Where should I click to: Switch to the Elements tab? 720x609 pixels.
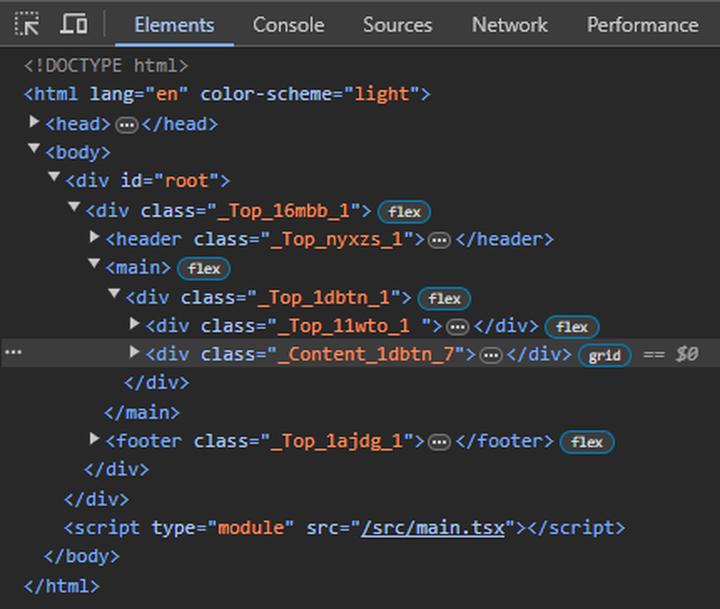(174, 25)
